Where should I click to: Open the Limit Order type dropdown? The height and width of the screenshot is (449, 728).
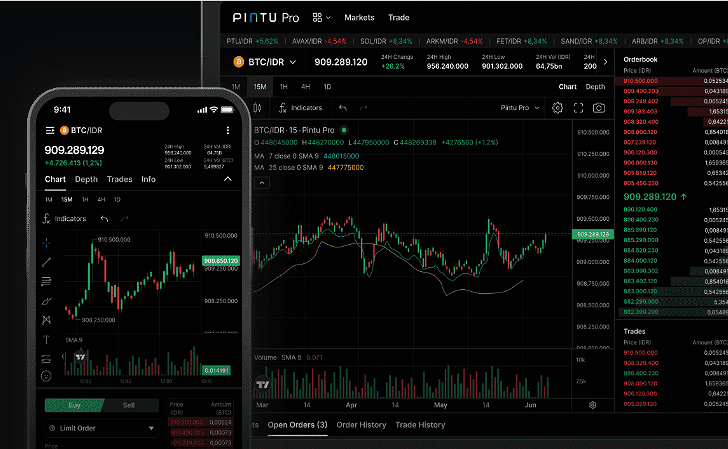[102, 428]
